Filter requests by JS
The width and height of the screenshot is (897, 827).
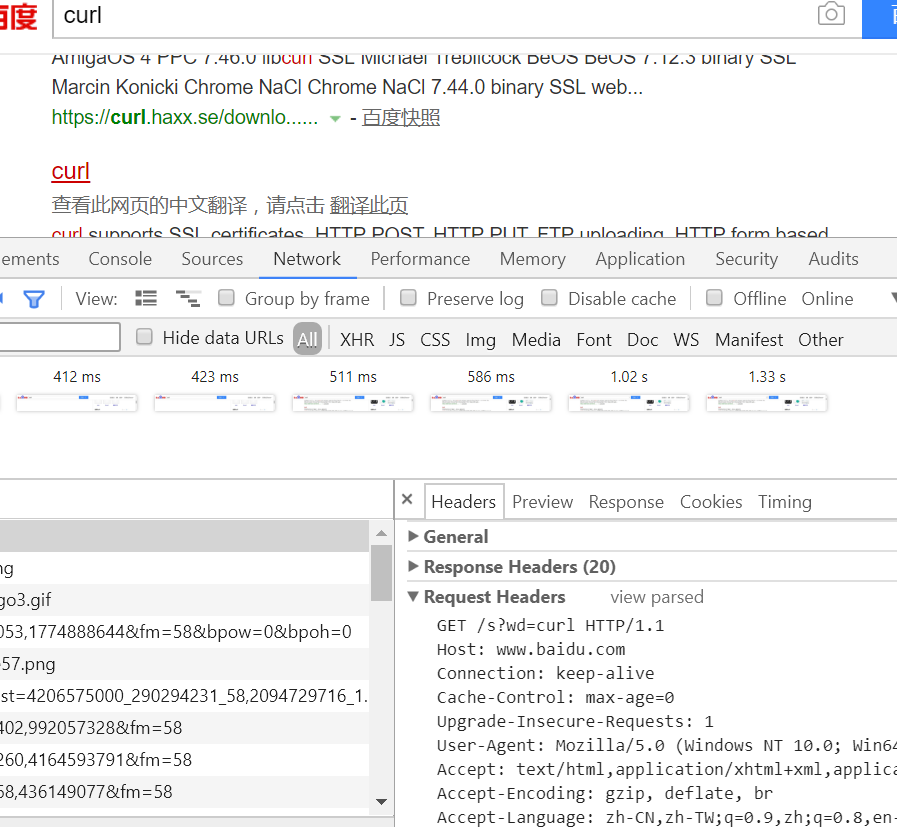397,340
